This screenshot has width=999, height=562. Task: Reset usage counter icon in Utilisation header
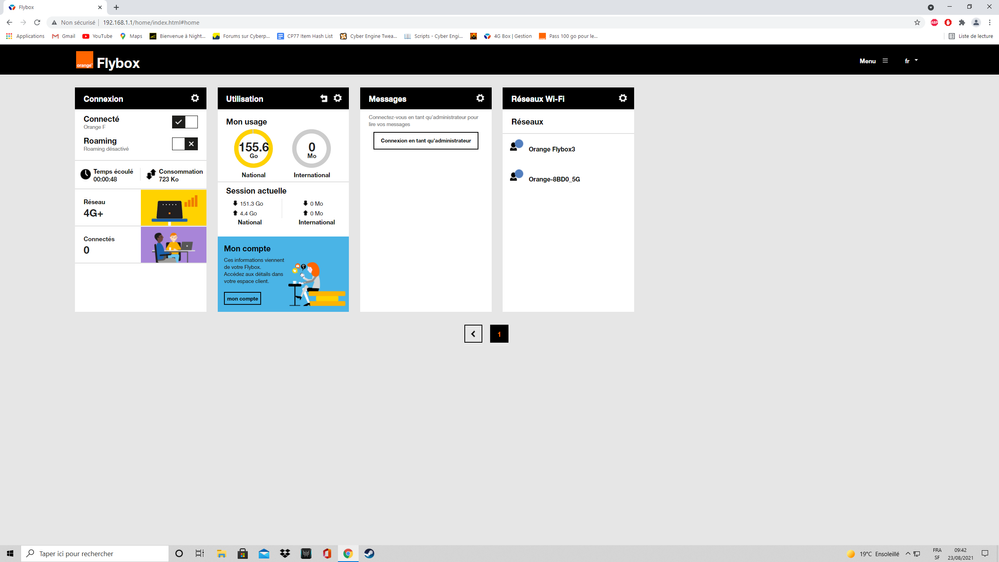pyautogui.click(x=324, y=98)
